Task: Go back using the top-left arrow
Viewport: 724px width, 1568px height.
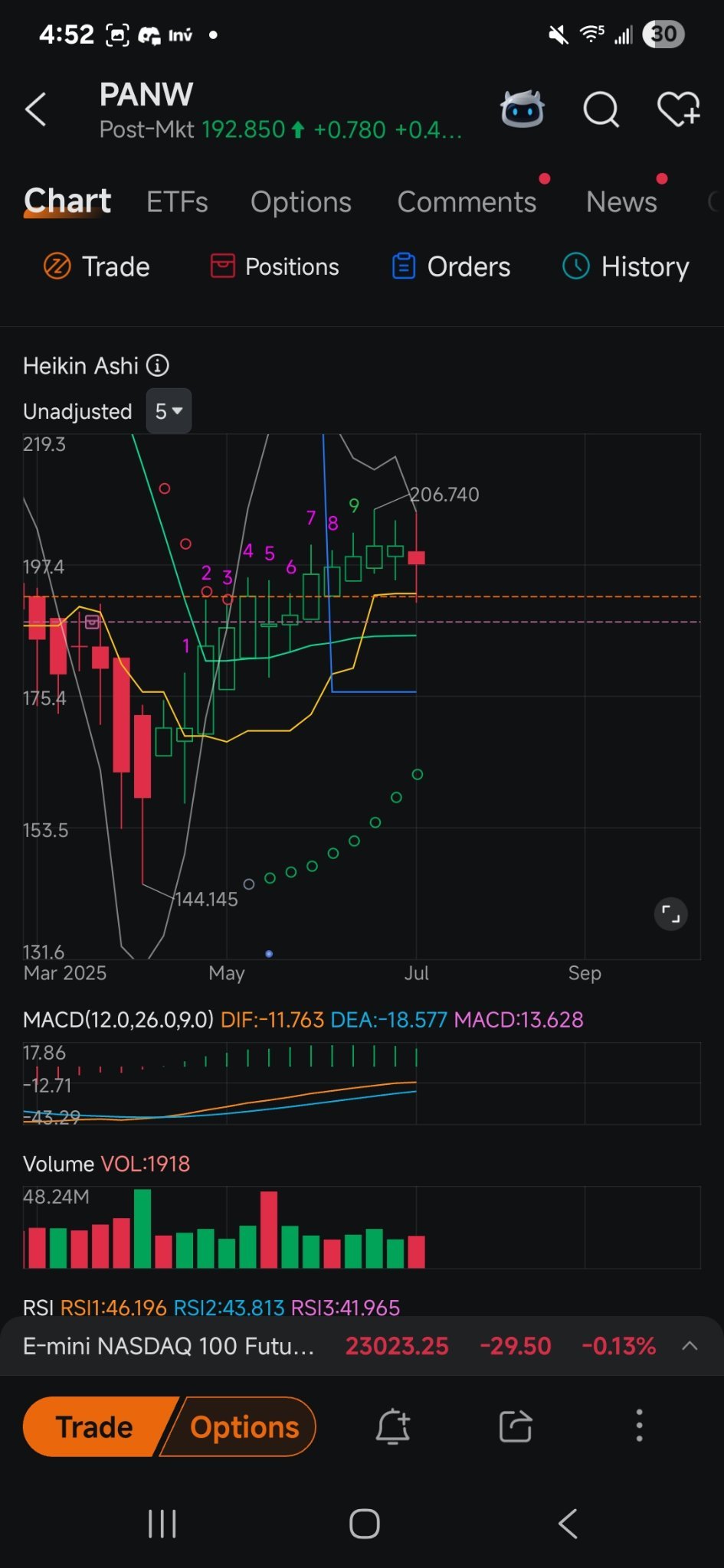Action: point(35,109)
